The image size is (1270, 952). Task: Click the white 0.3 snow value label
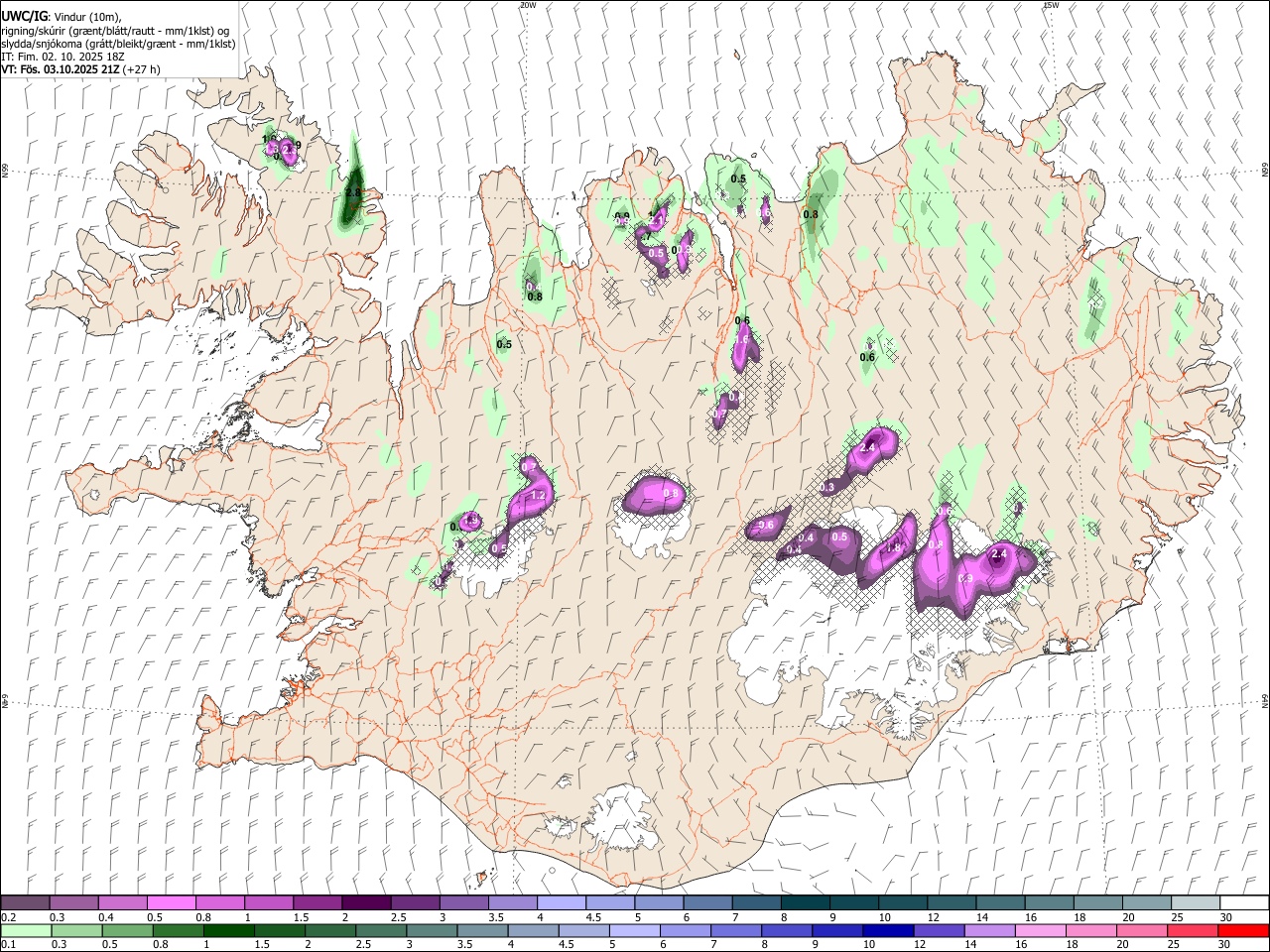827,488
